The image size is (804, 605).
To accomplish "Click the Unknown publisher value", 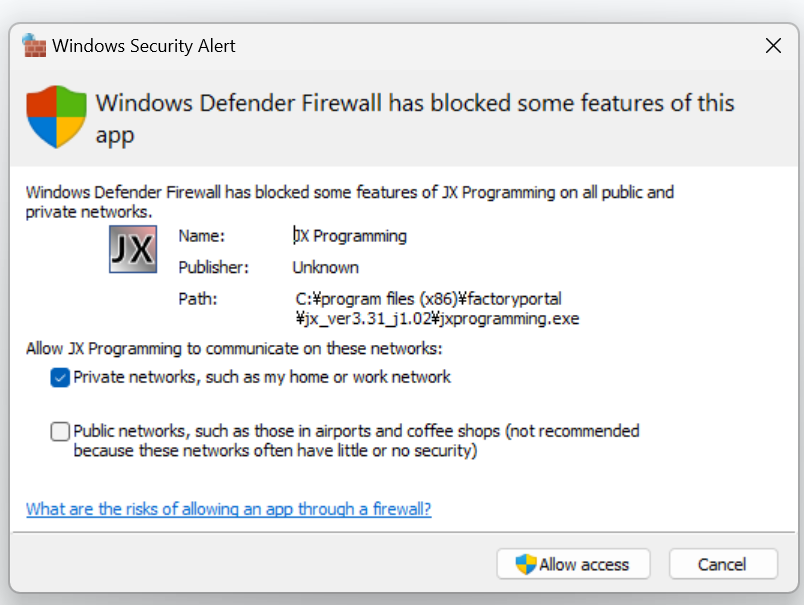I will point(326,268).
